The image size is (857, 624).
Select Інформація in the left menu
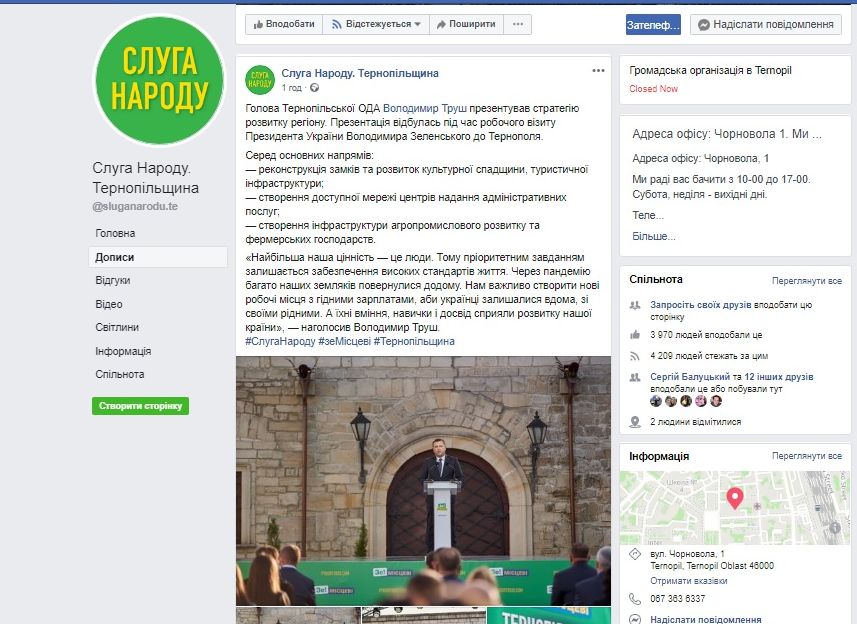point(123,351)
